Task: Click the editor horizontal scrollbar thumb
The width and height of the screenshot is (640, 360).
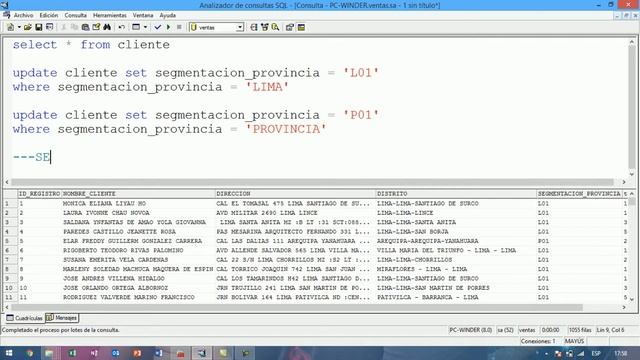Action: point(312,182)
